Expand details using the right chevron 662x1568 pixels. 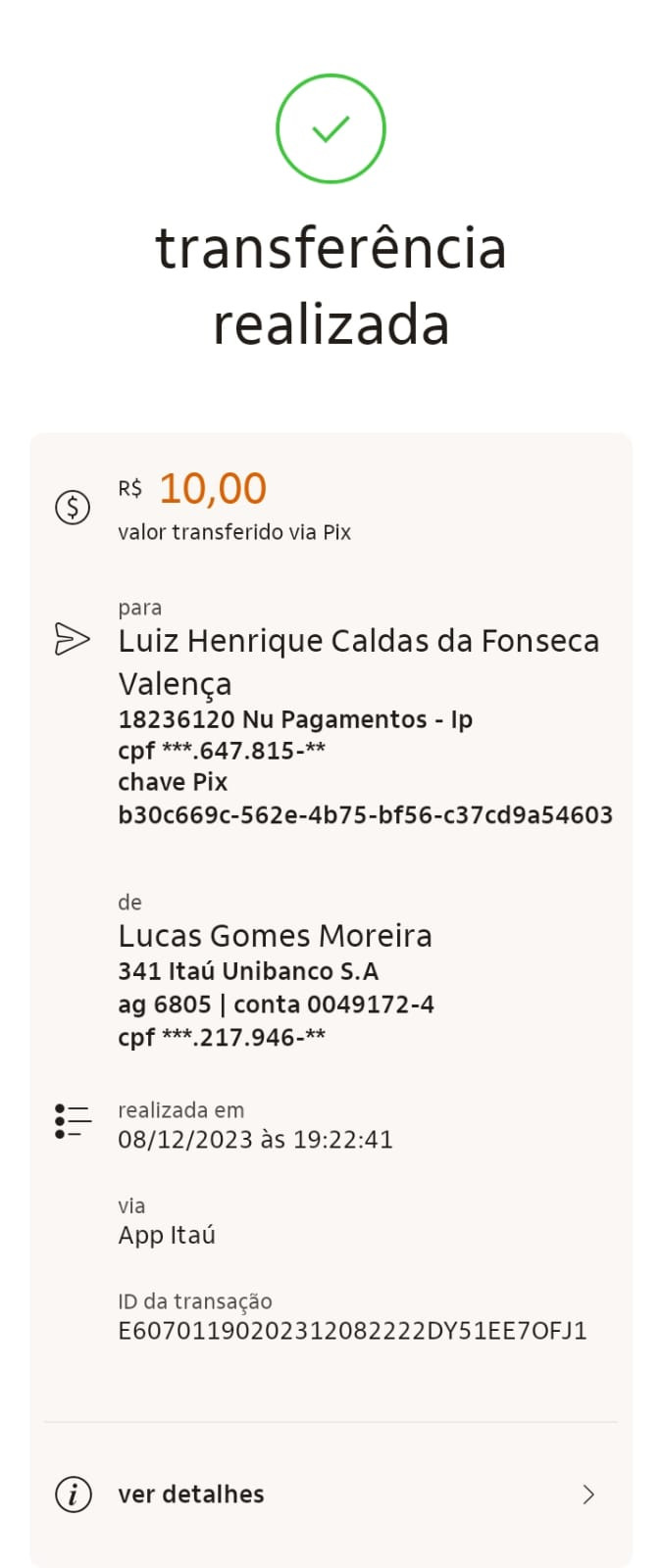588,1494
